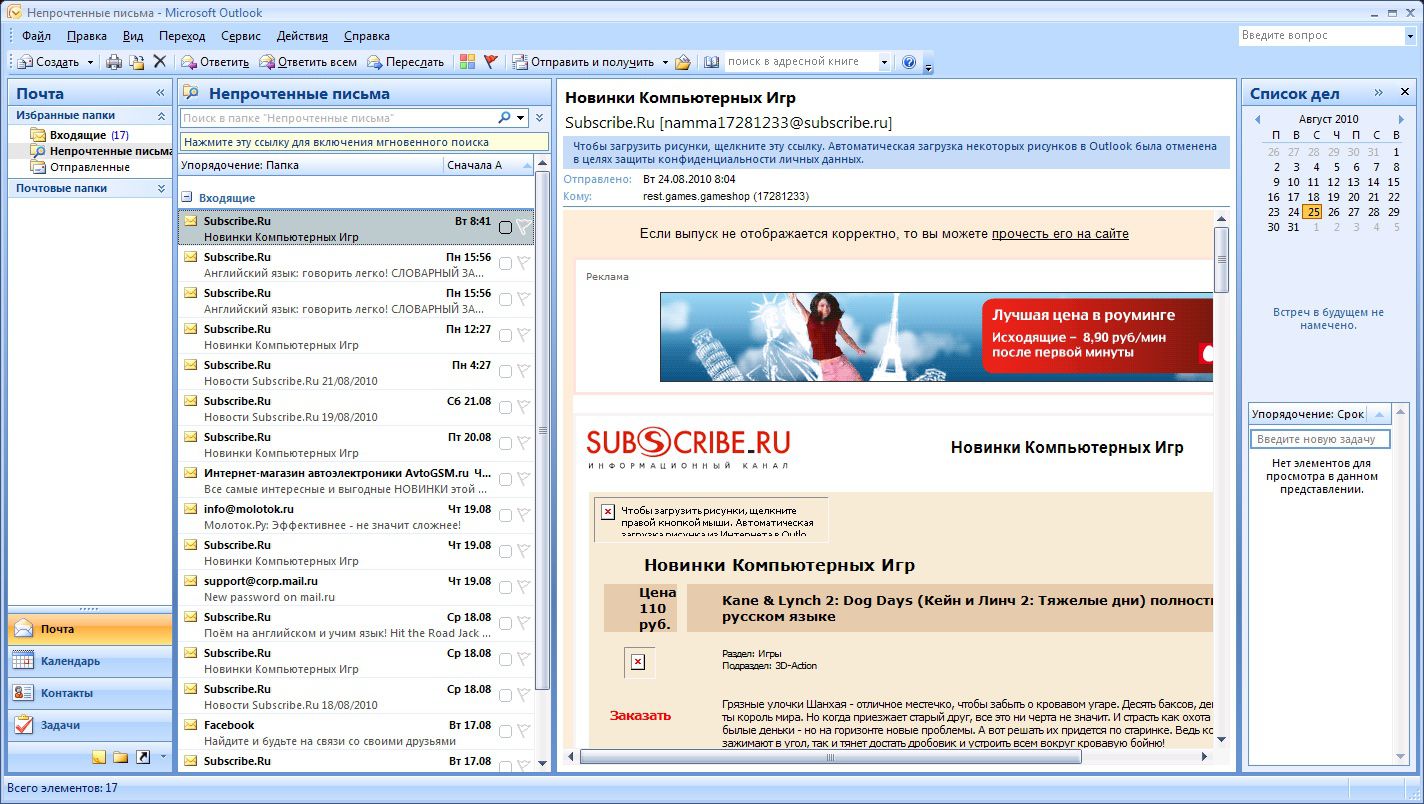The height and width of the screenshot is (804, 1424).
Task: Go to next month in calendar
Action: (x=1401, y=119)
